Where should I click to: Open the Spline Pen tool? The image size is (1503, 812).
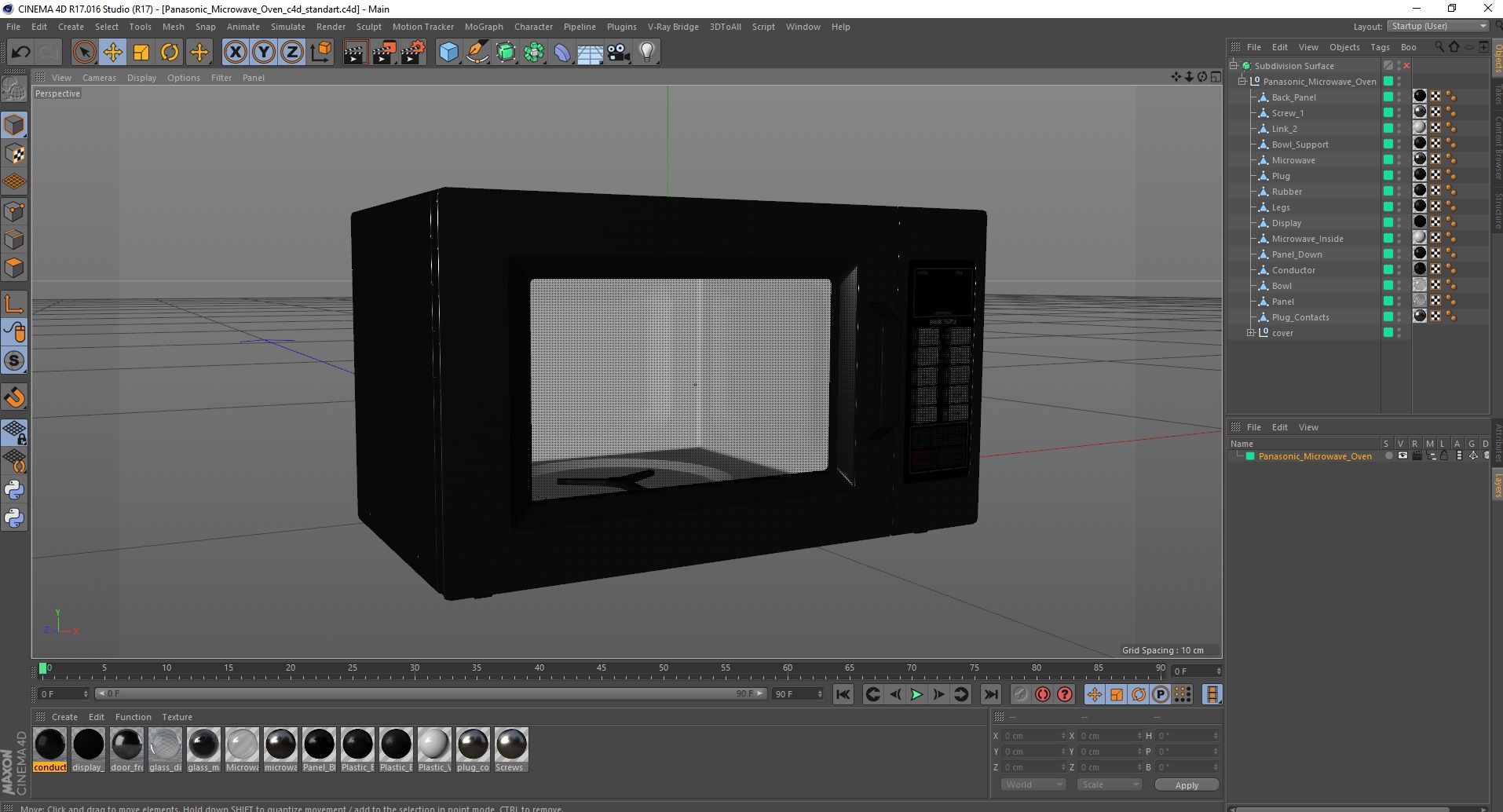(477, 53)
